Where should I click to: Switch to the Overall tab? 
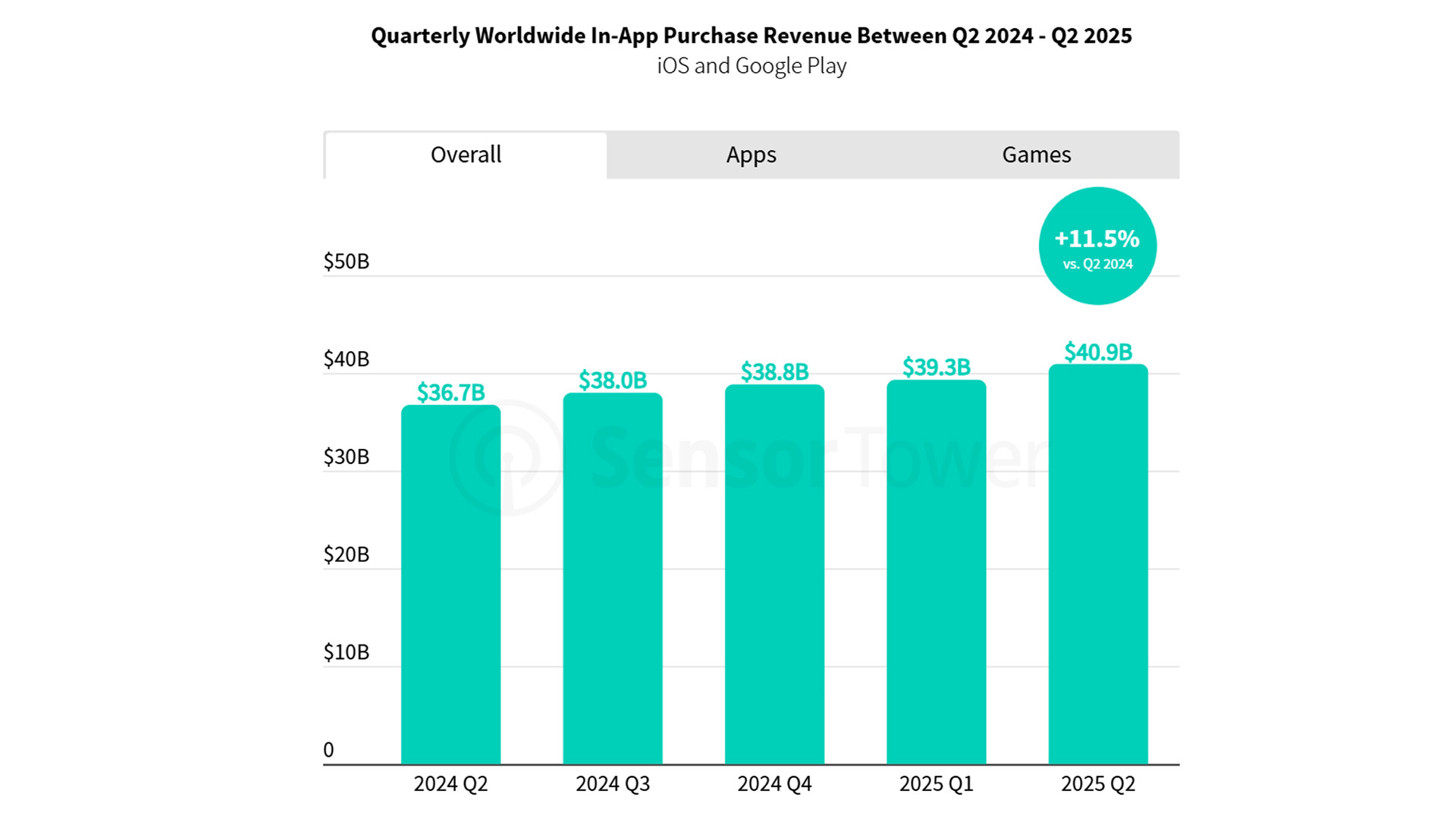466,155
